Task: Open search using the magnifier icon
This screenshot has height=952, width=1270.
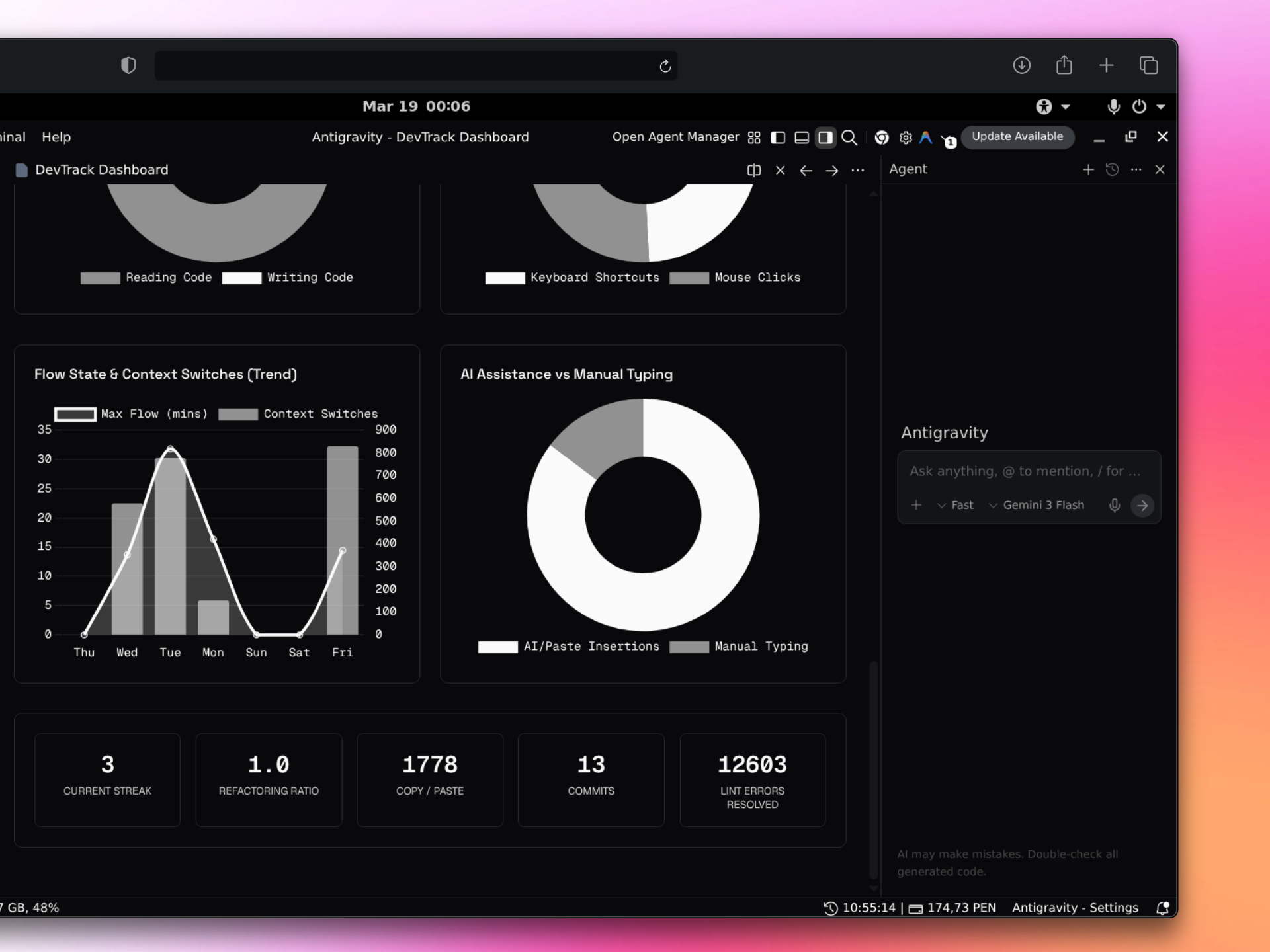Action: tap(850, 138)
